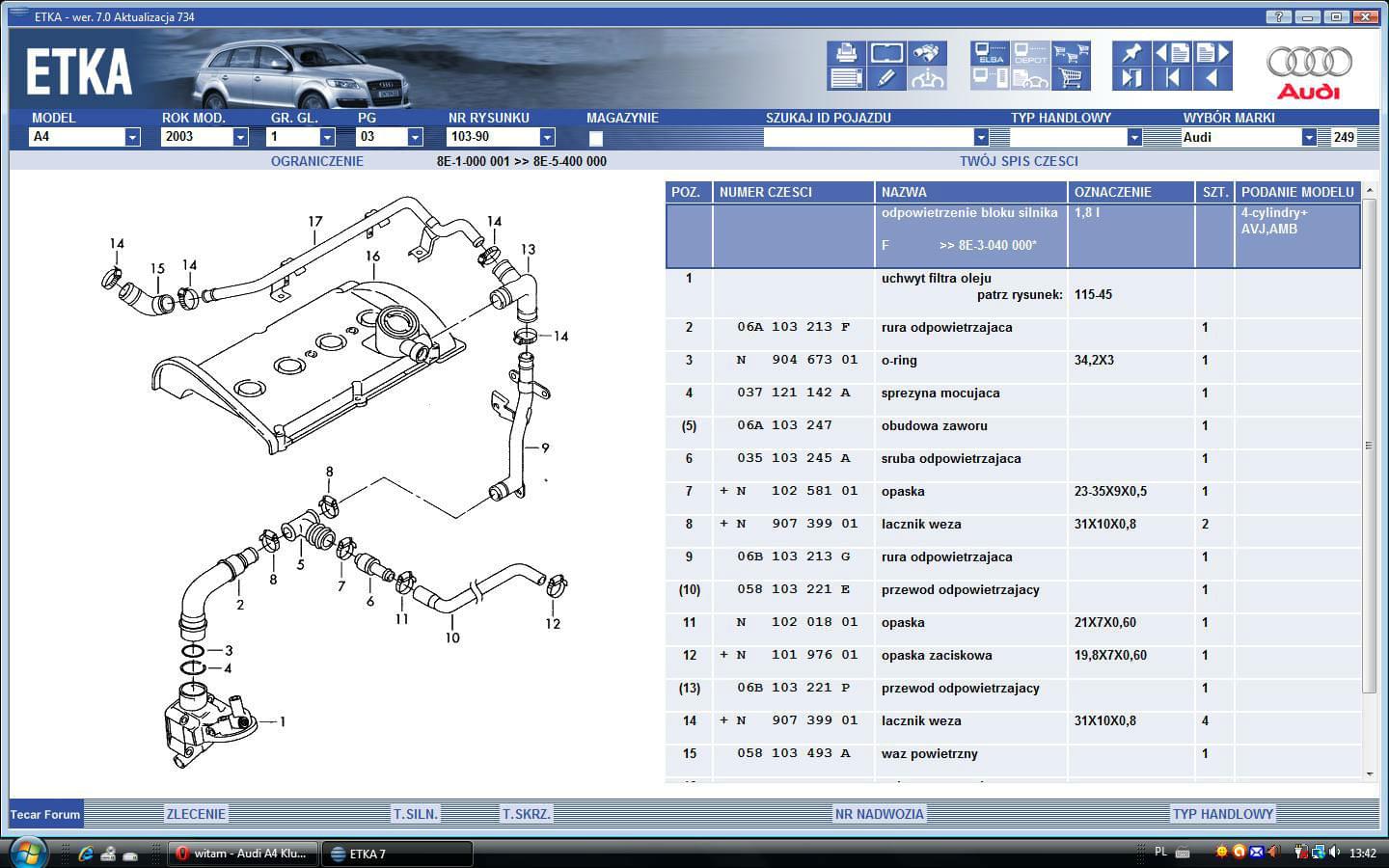Click the pushpin icon
Screen dimensions: 1389x868
point(1131,52)
